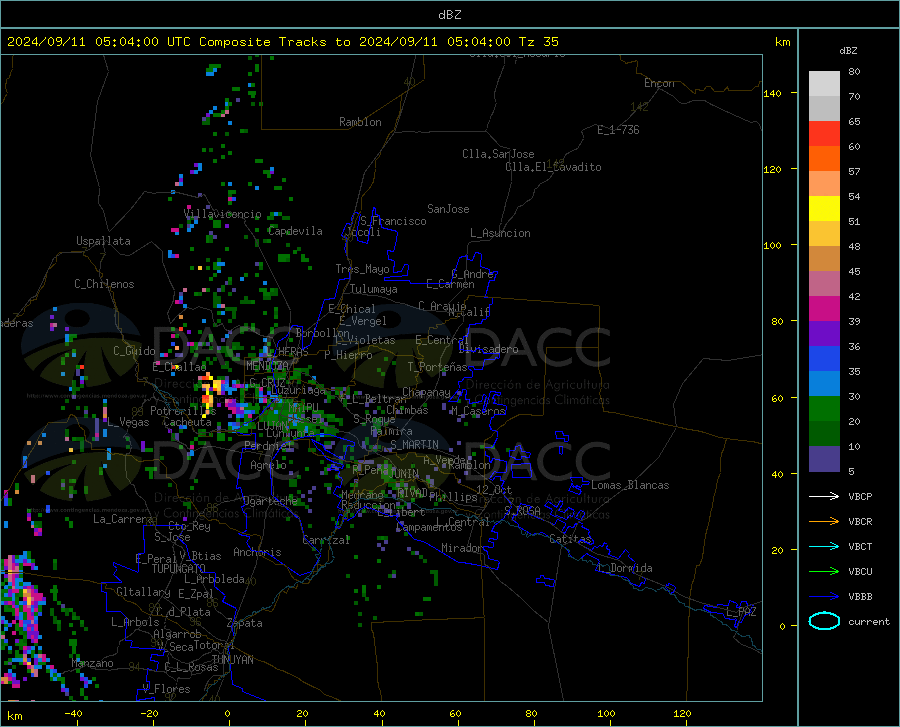The image size is (900, 727).
Task: Click the TUPUNGATO map label
Action: coord(179,569)
